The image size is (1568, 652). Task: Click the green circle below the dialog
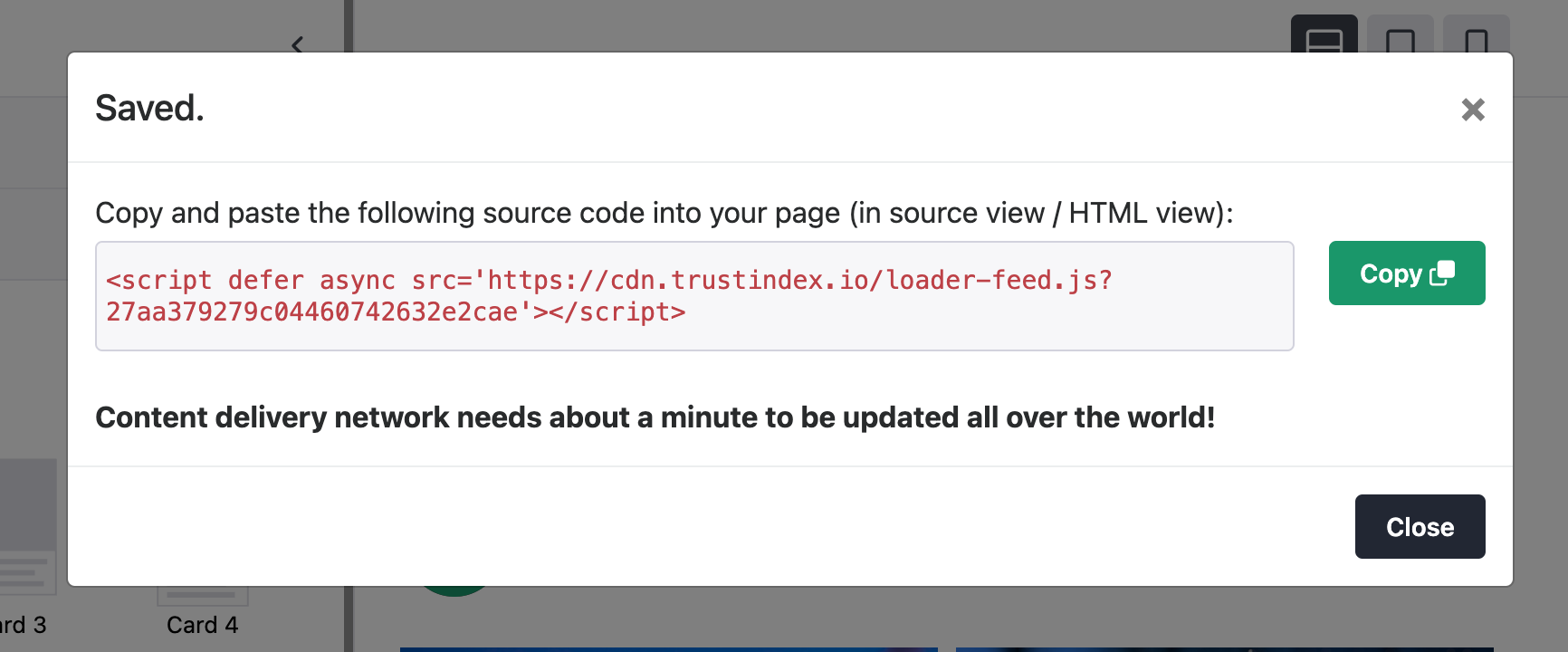click(x=454, y=591)
